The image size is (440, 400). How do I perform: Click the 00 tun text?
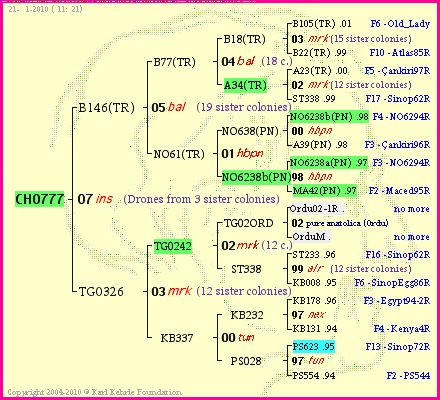[238, 338]
